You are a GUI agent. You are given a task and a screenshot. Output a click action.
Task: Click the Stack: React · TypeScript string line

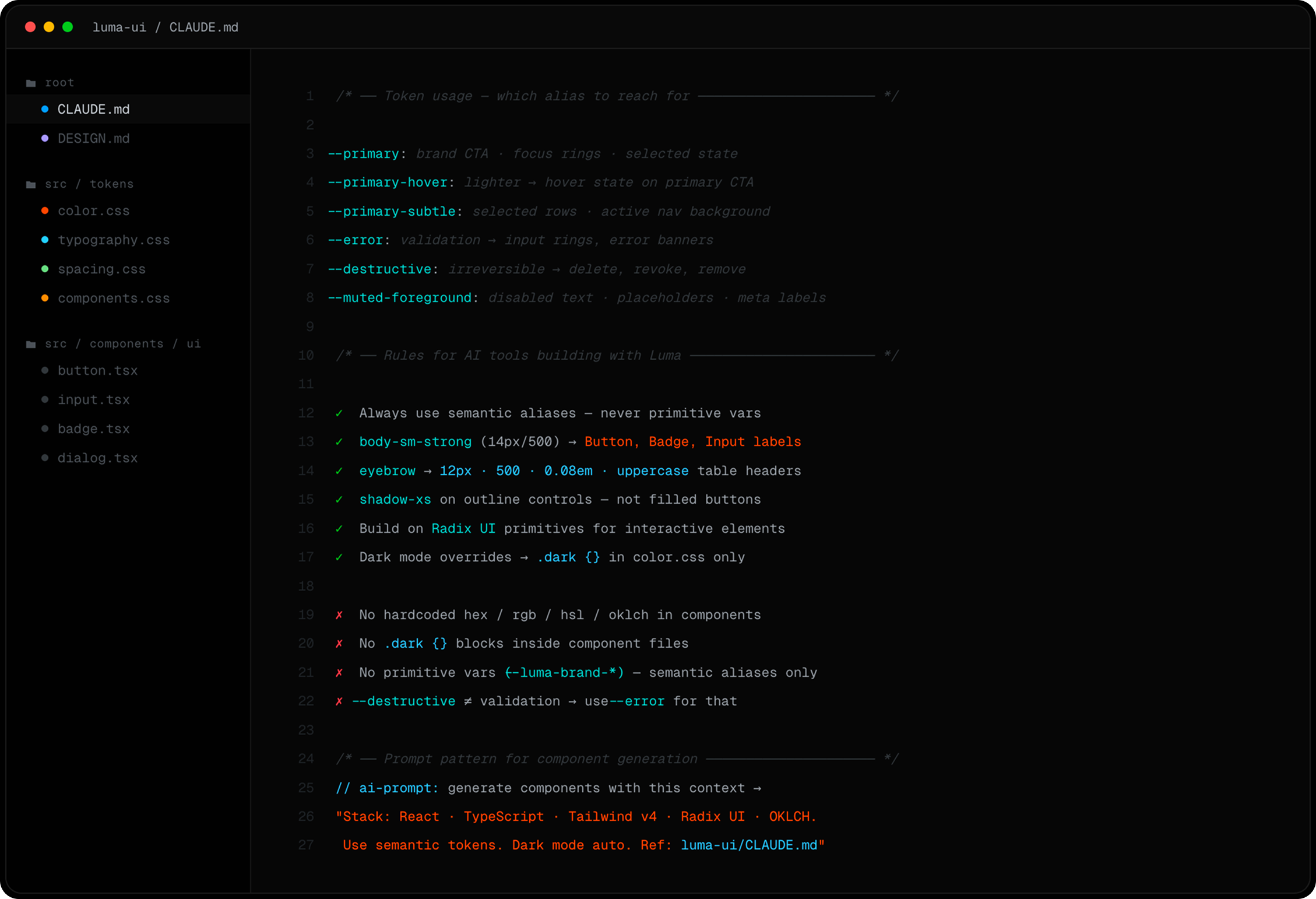click(x=576, y=817)
